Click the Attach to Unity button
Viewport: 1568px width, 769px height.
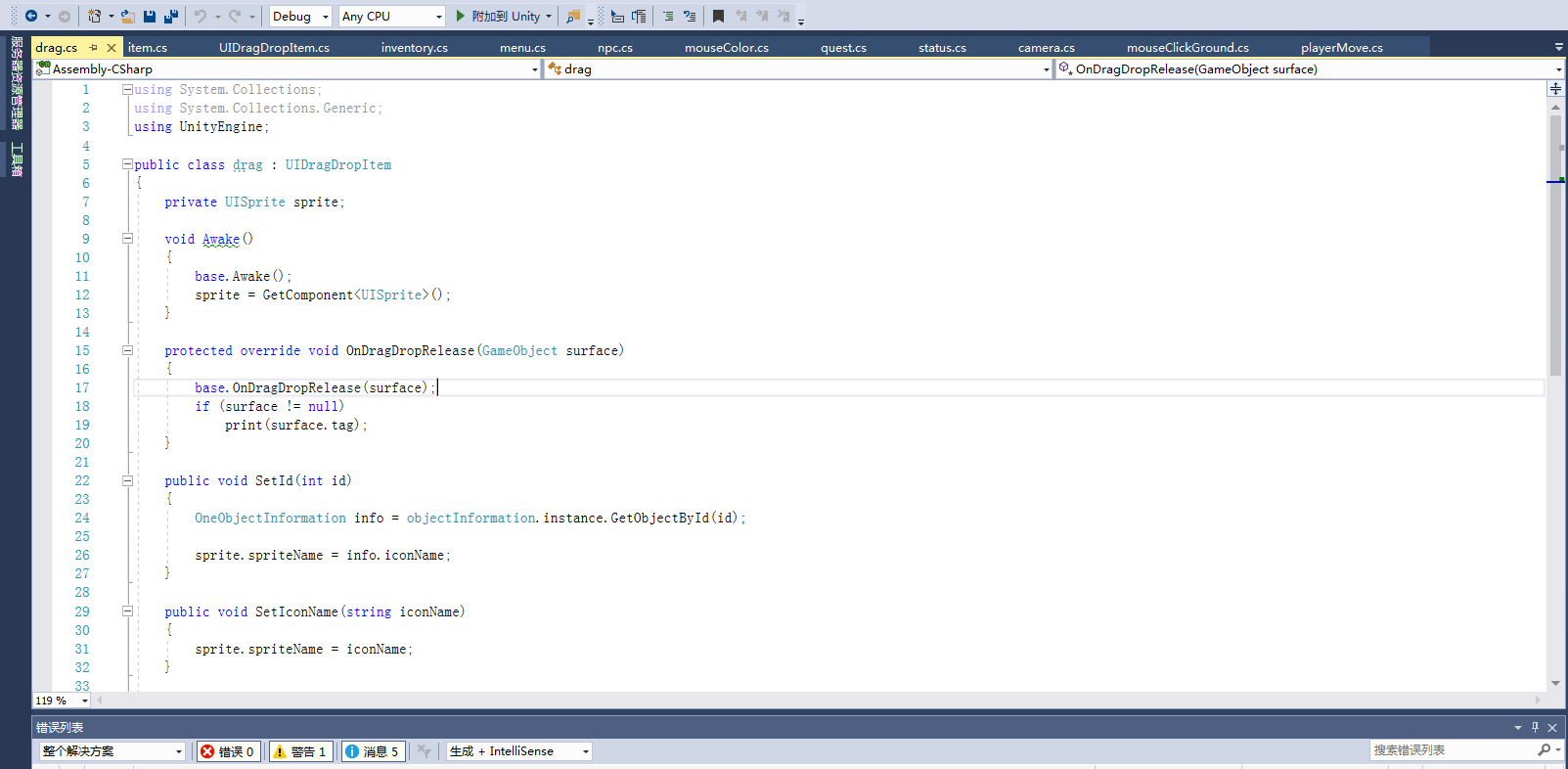tap(505, 16)
